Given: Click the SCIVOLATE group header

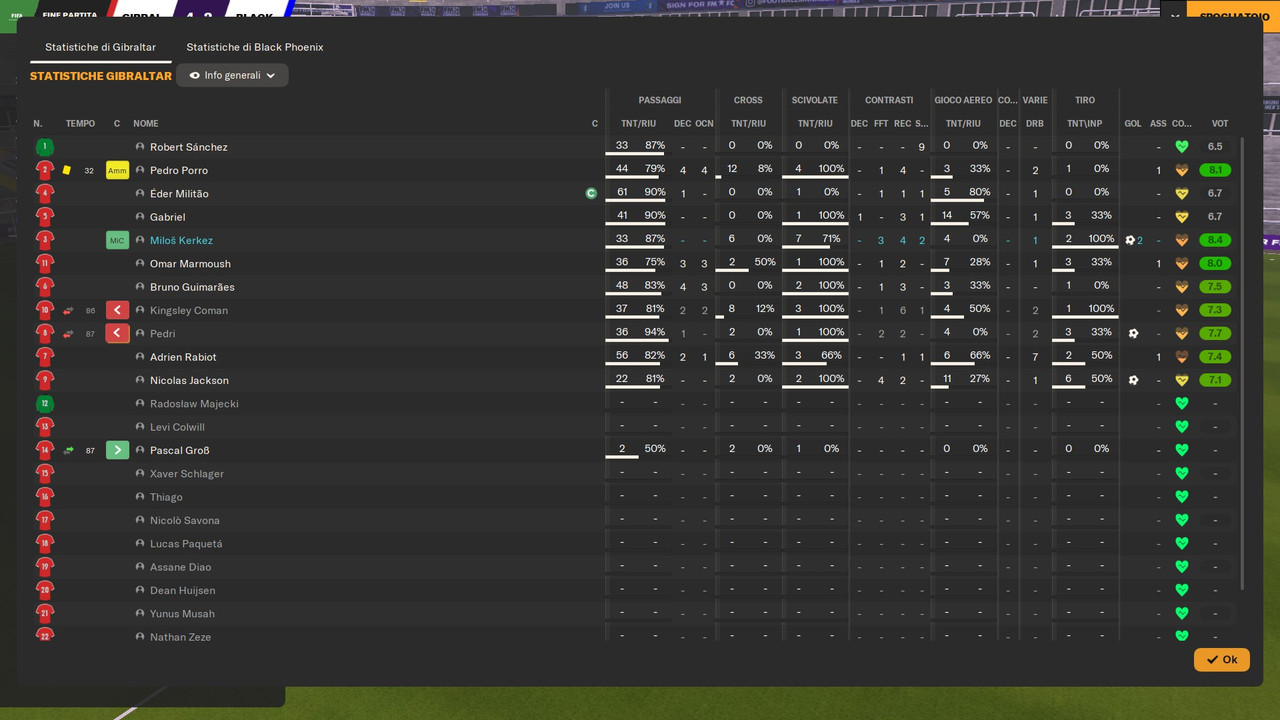Looking at the screenshot, I should click(x=815, y=100).
